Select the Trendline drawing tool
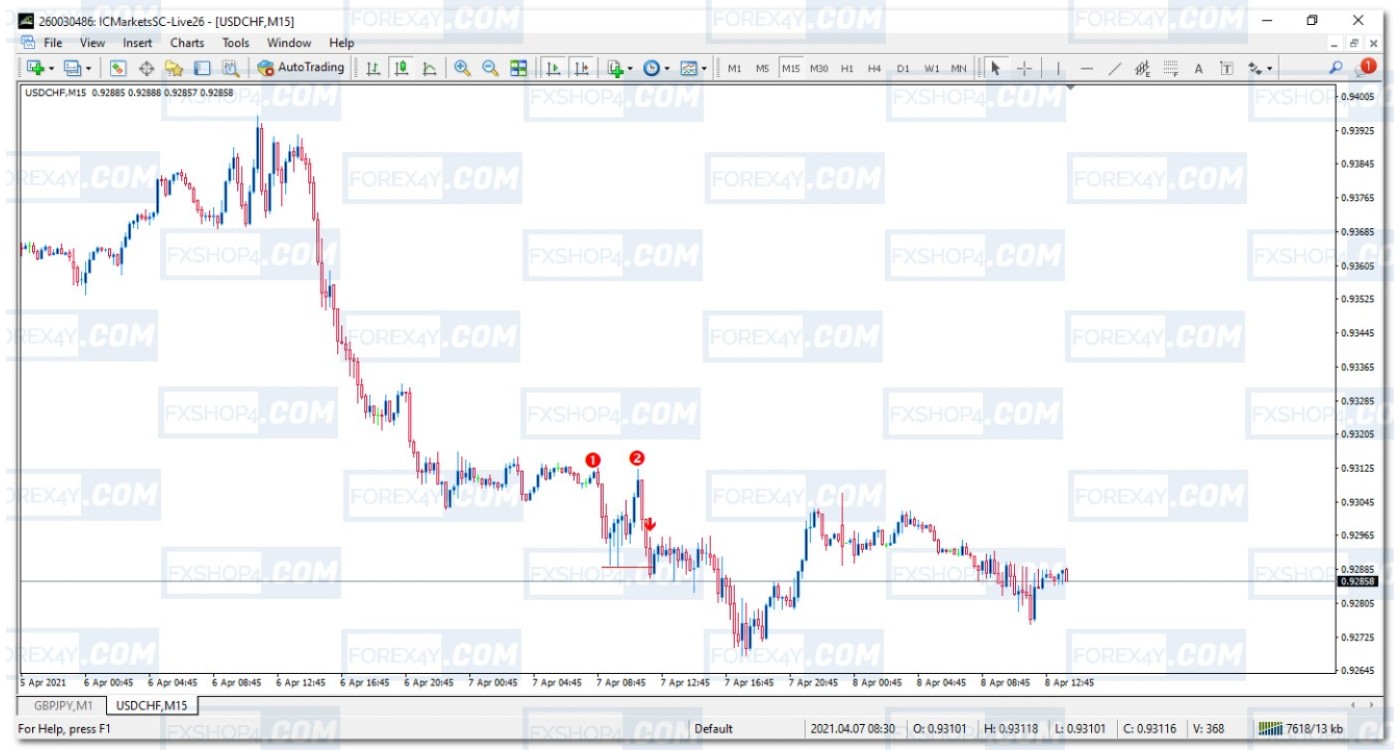 [1115, 68]
